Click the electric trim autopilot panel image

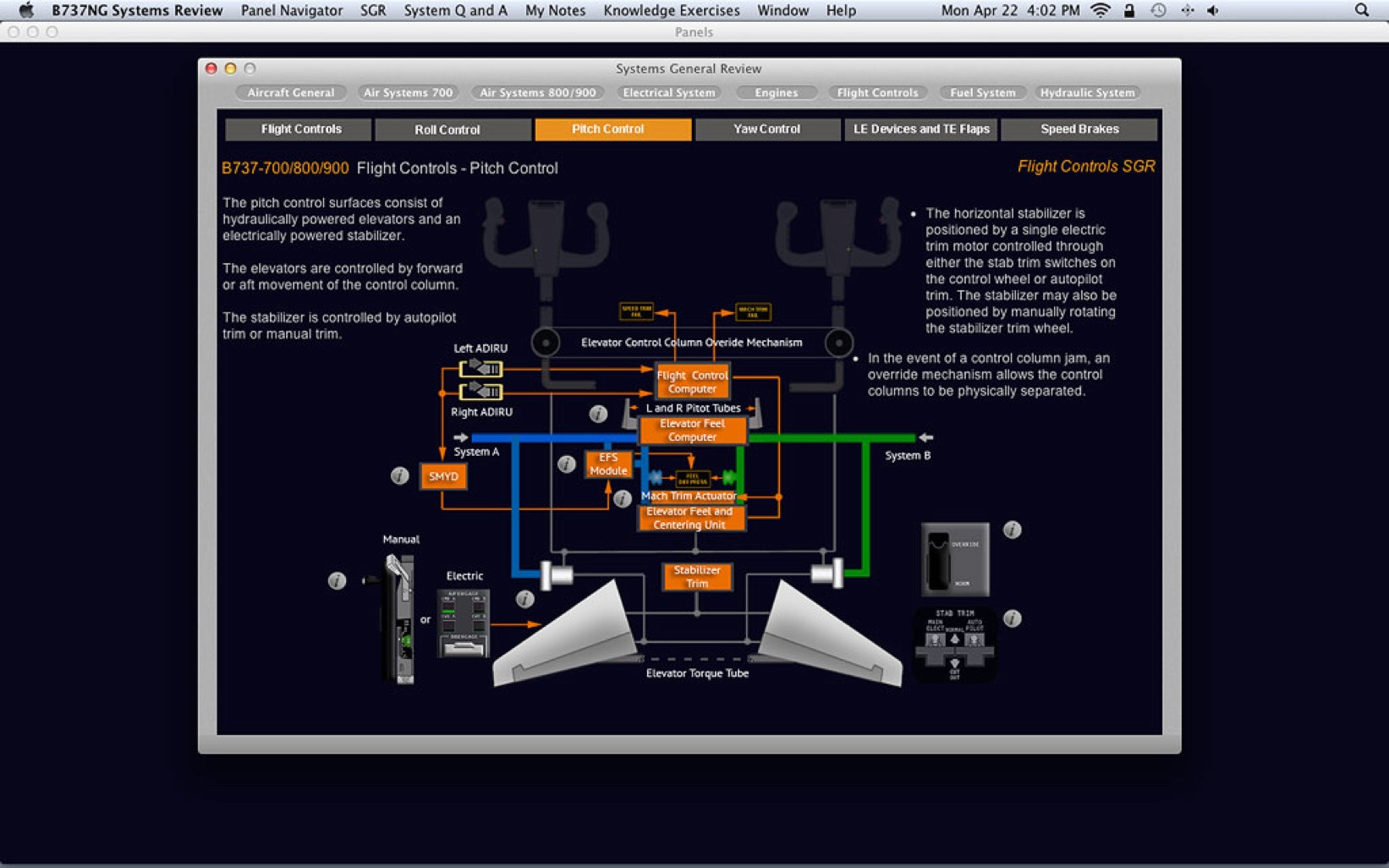tap(464, 623)
